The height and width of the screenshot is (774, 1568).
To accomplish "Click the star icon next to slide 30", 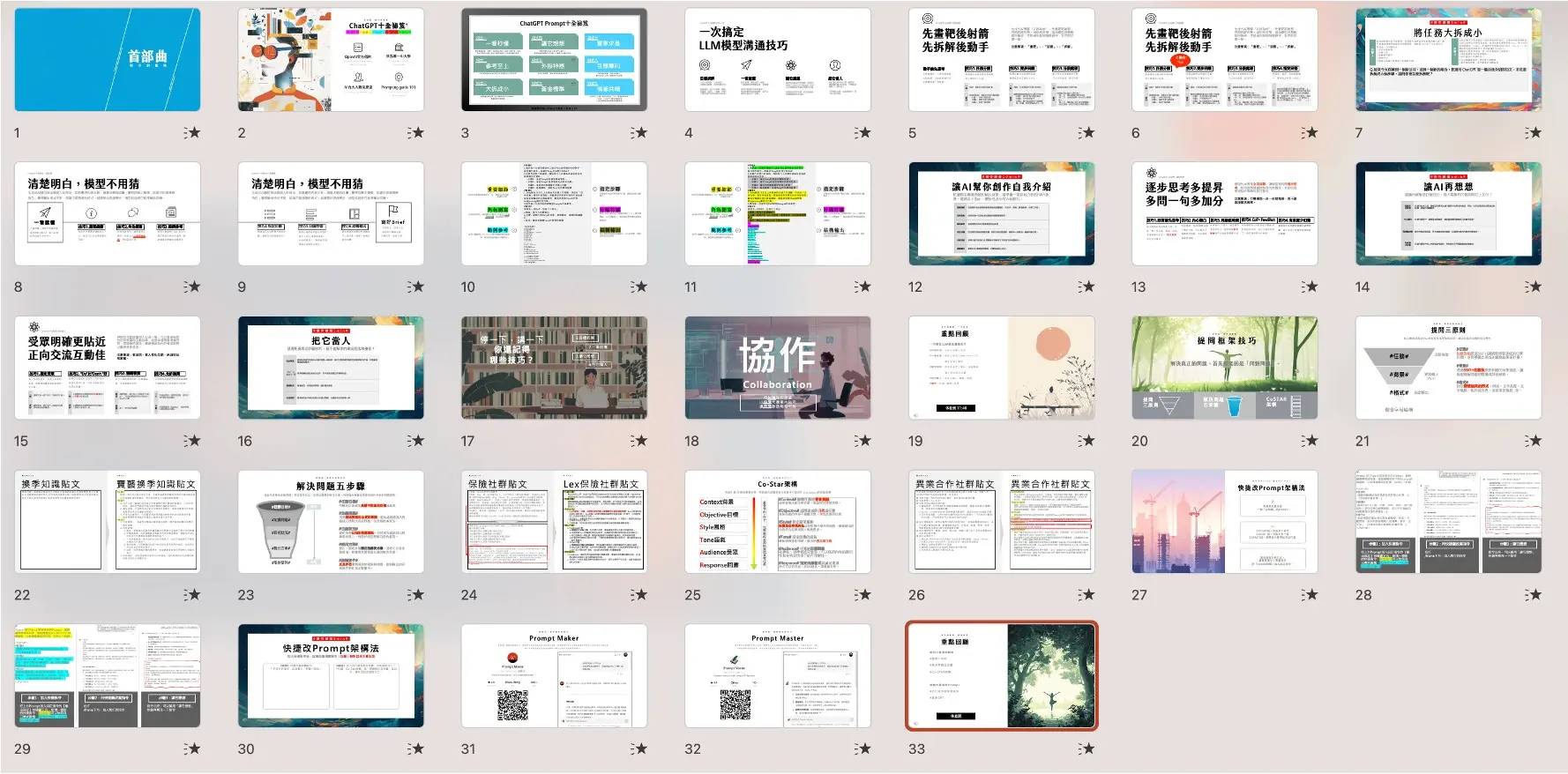I will click(x=416, y=748).
